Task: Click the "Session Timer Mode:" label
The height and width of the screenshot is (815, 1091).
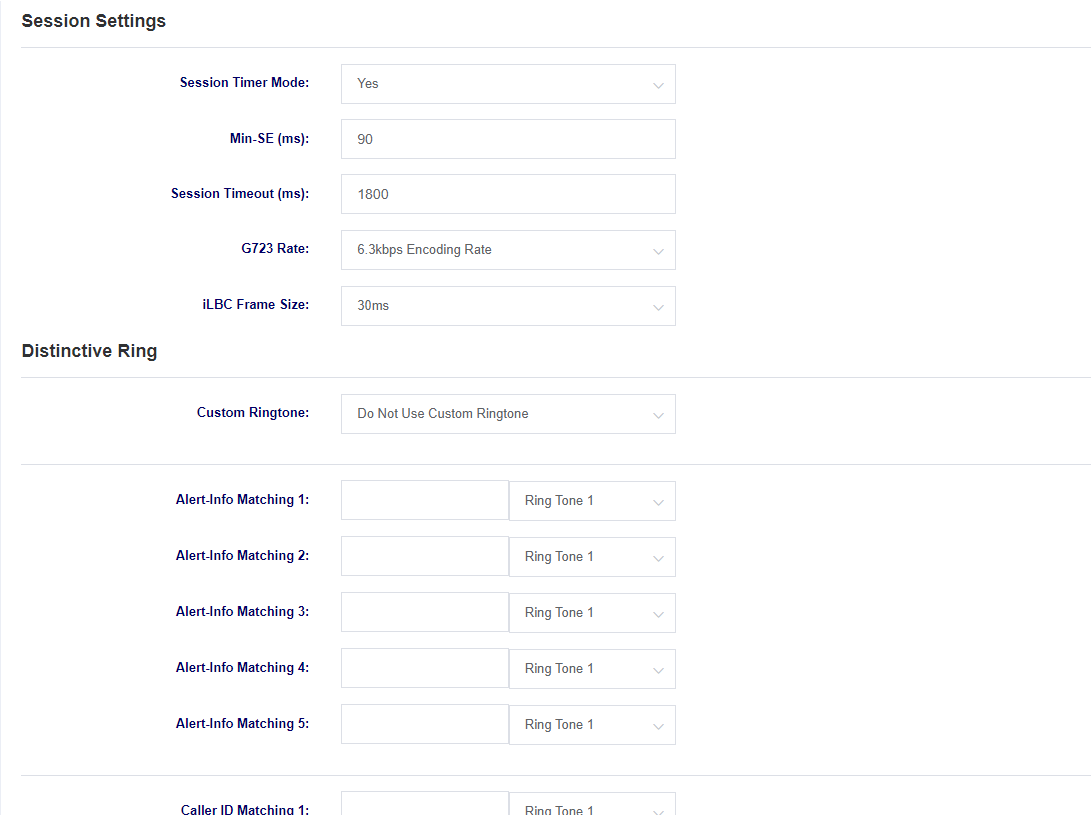Action: (244, 82)
